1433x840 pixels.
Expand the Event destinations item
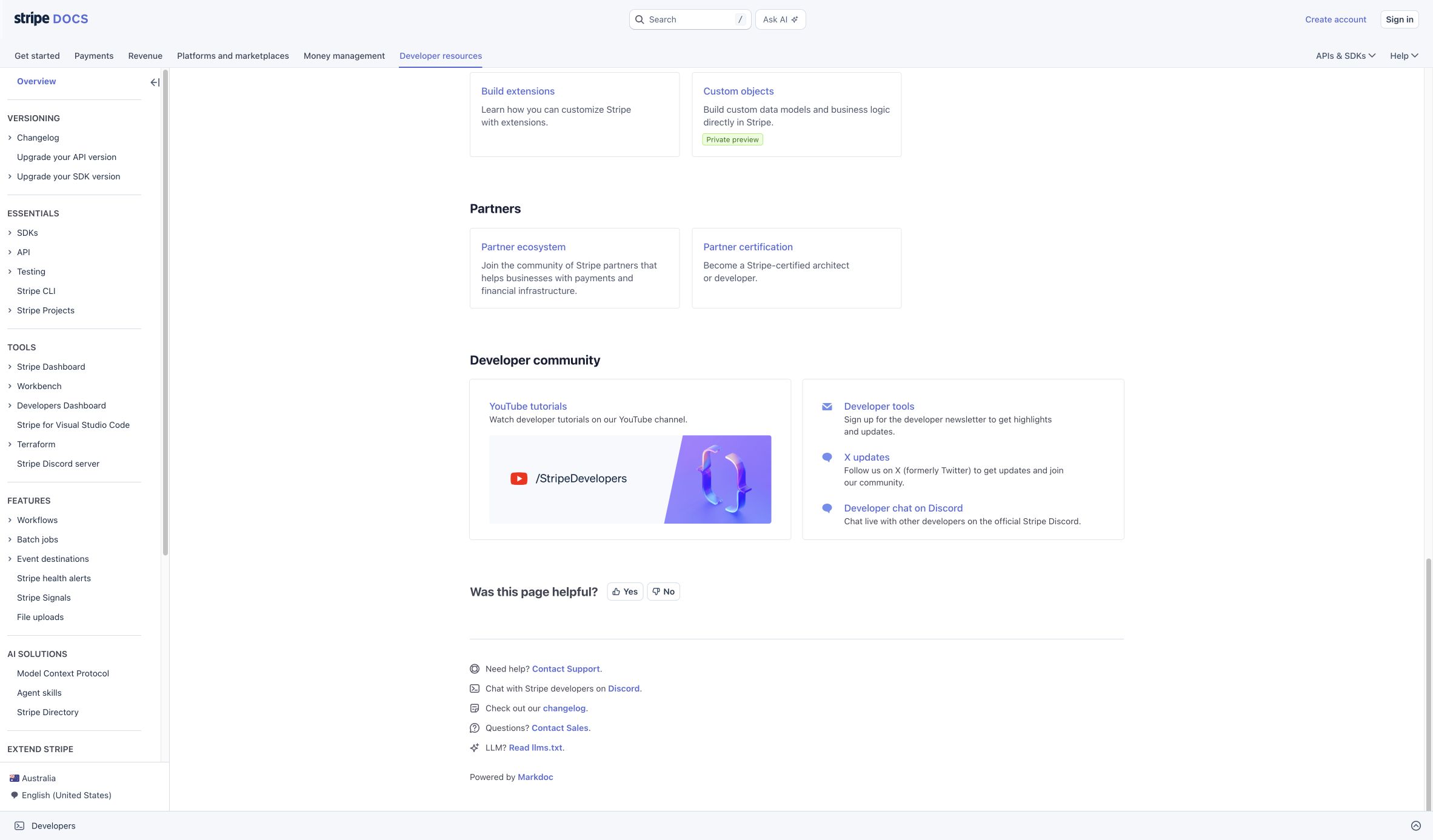(x=10, y=559)
